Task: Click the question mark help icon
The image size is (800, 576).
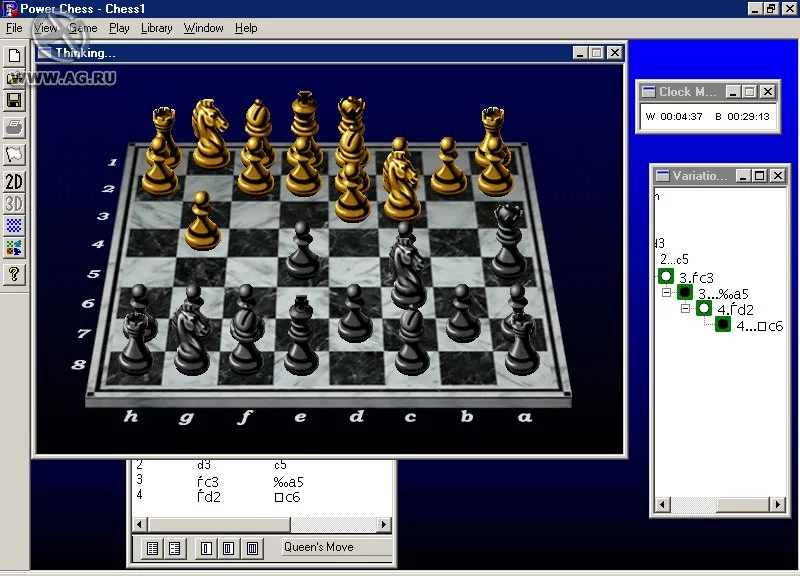Action: click(x=14, y=274)
